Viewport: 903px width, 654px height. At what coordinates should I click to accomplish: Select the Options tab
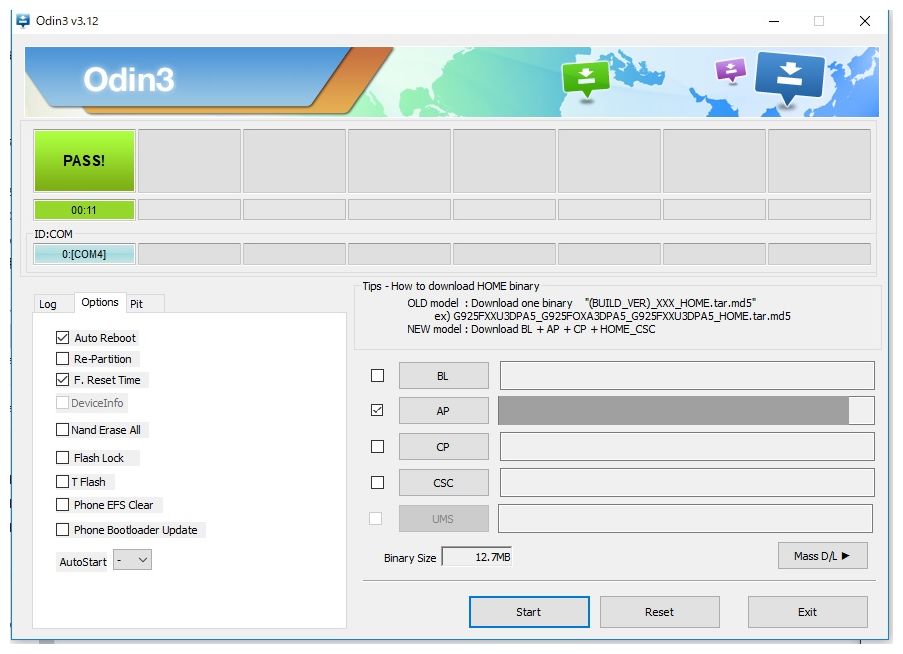(100, 302)
